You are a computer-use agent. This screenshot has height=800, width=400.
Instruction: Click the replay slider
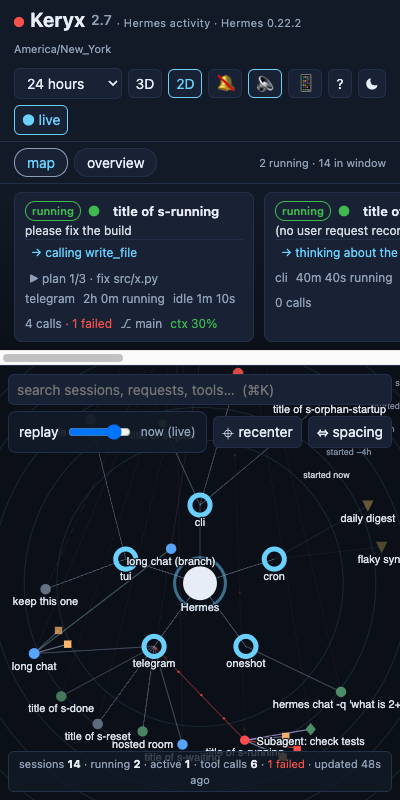[x=99, y=432]
